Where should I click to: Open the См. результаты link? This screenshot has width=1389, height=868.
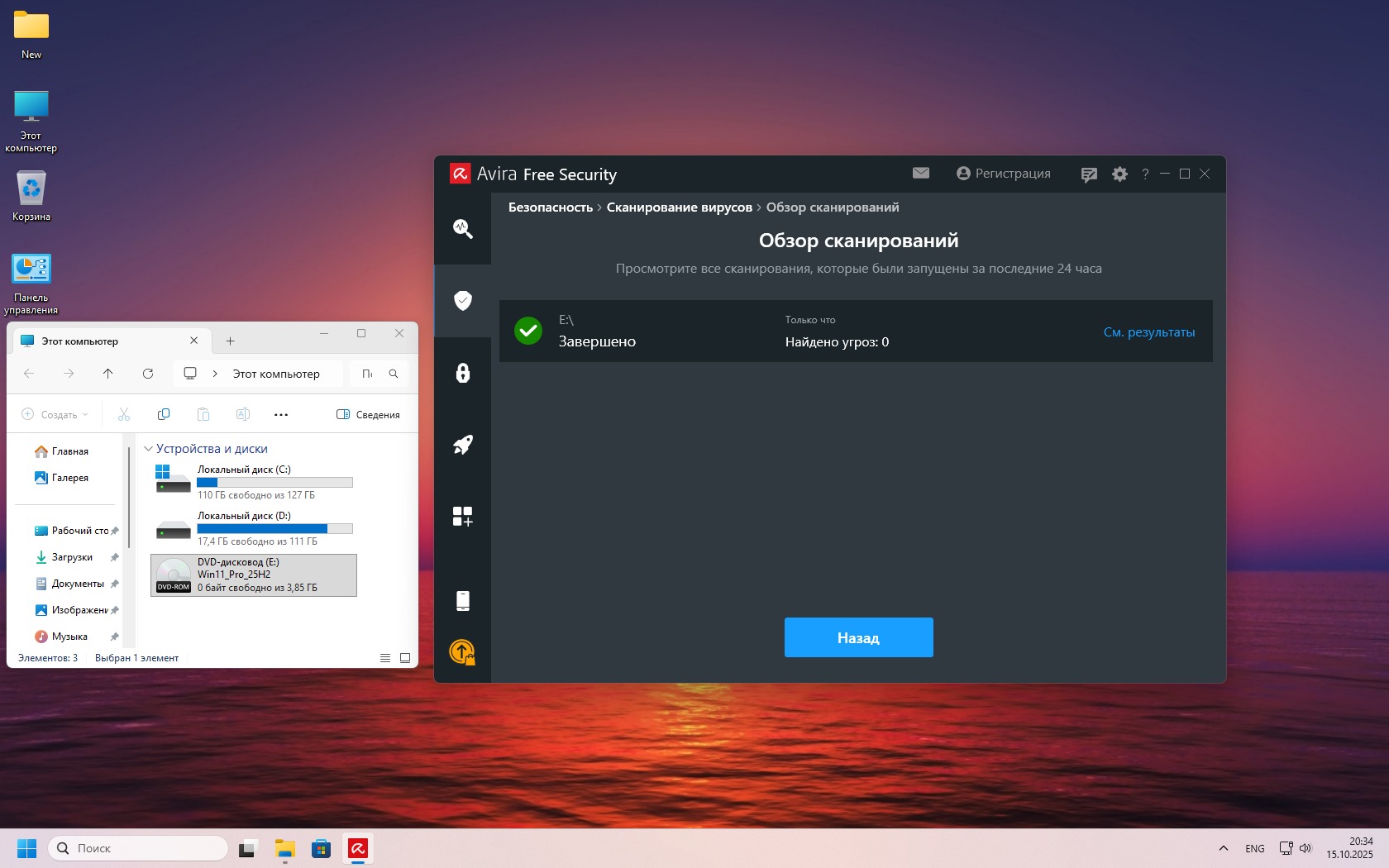coord(1148,331)
